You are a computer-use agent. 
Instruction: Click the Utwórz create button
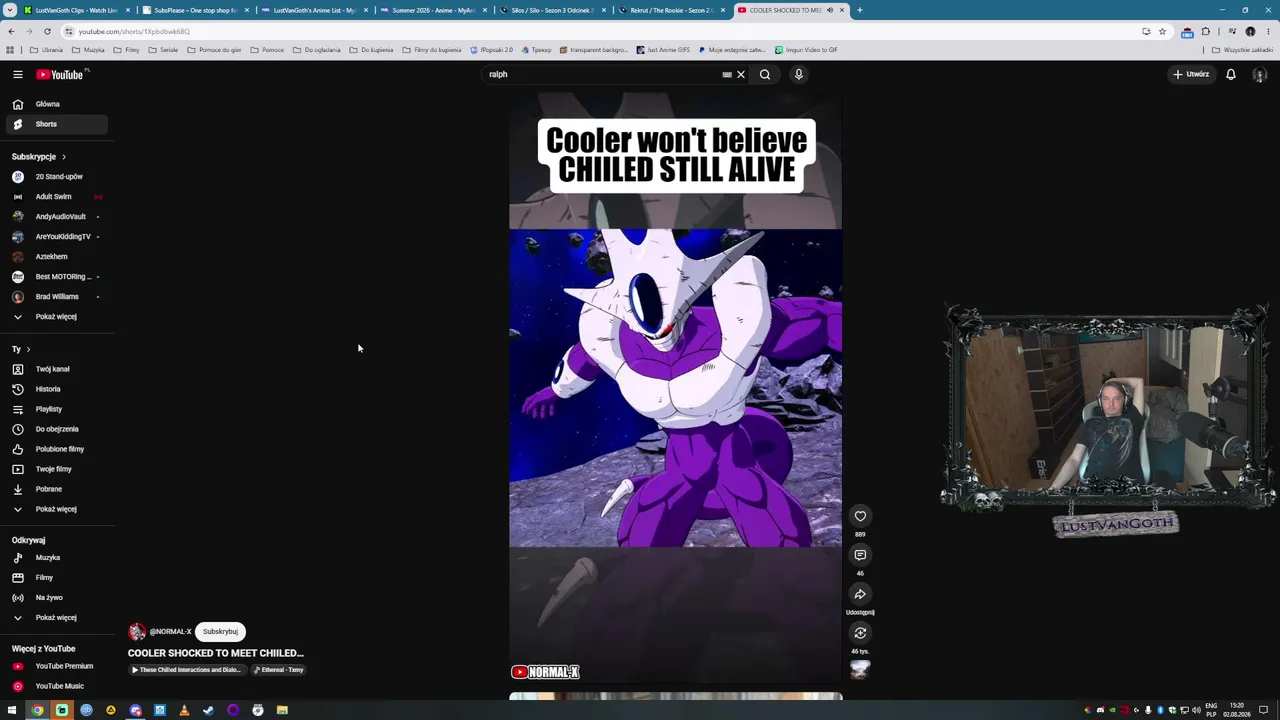[1191, 74]
